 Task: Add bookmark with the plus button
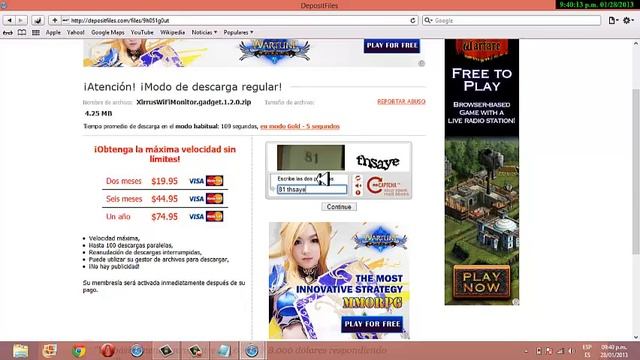click(x=55, y=20)
